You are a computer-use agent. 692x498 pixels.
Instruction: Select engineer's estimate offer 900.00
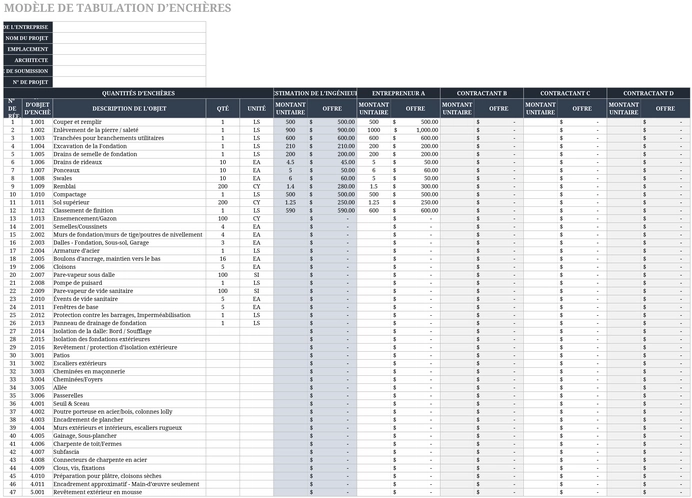point(332,130)
